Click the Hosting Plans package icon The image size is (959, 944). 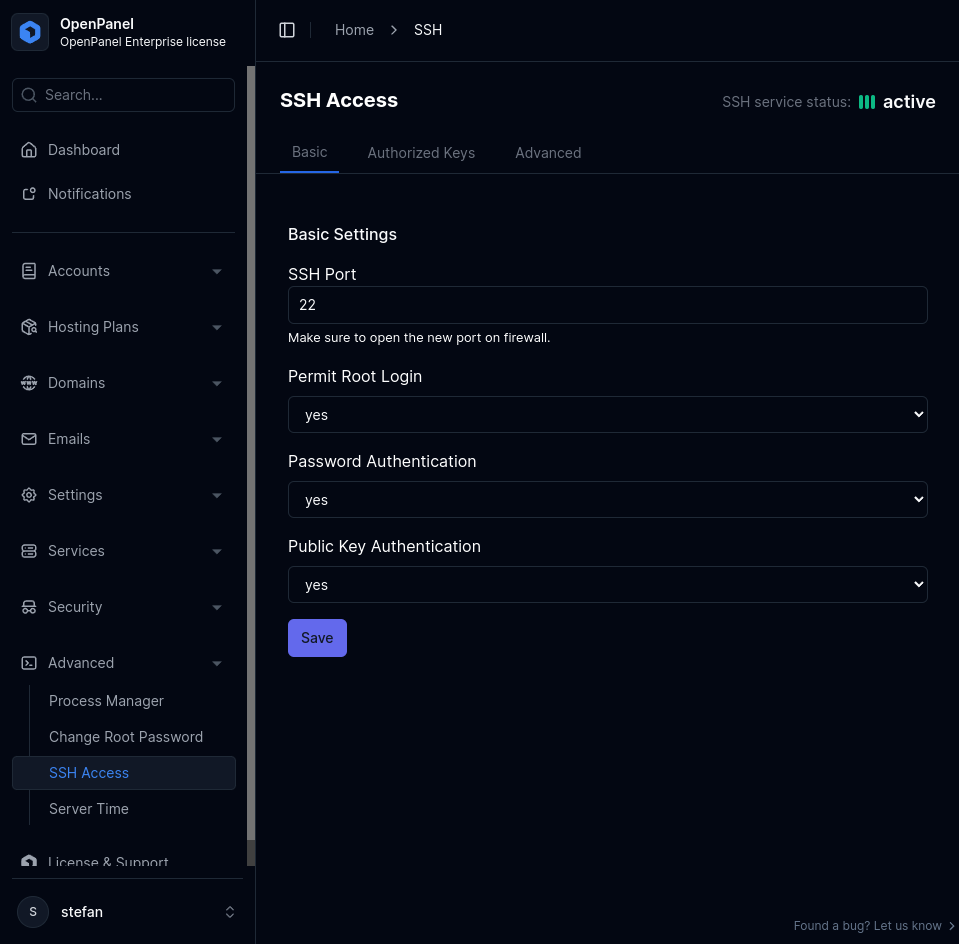click(x=29, y=327)
